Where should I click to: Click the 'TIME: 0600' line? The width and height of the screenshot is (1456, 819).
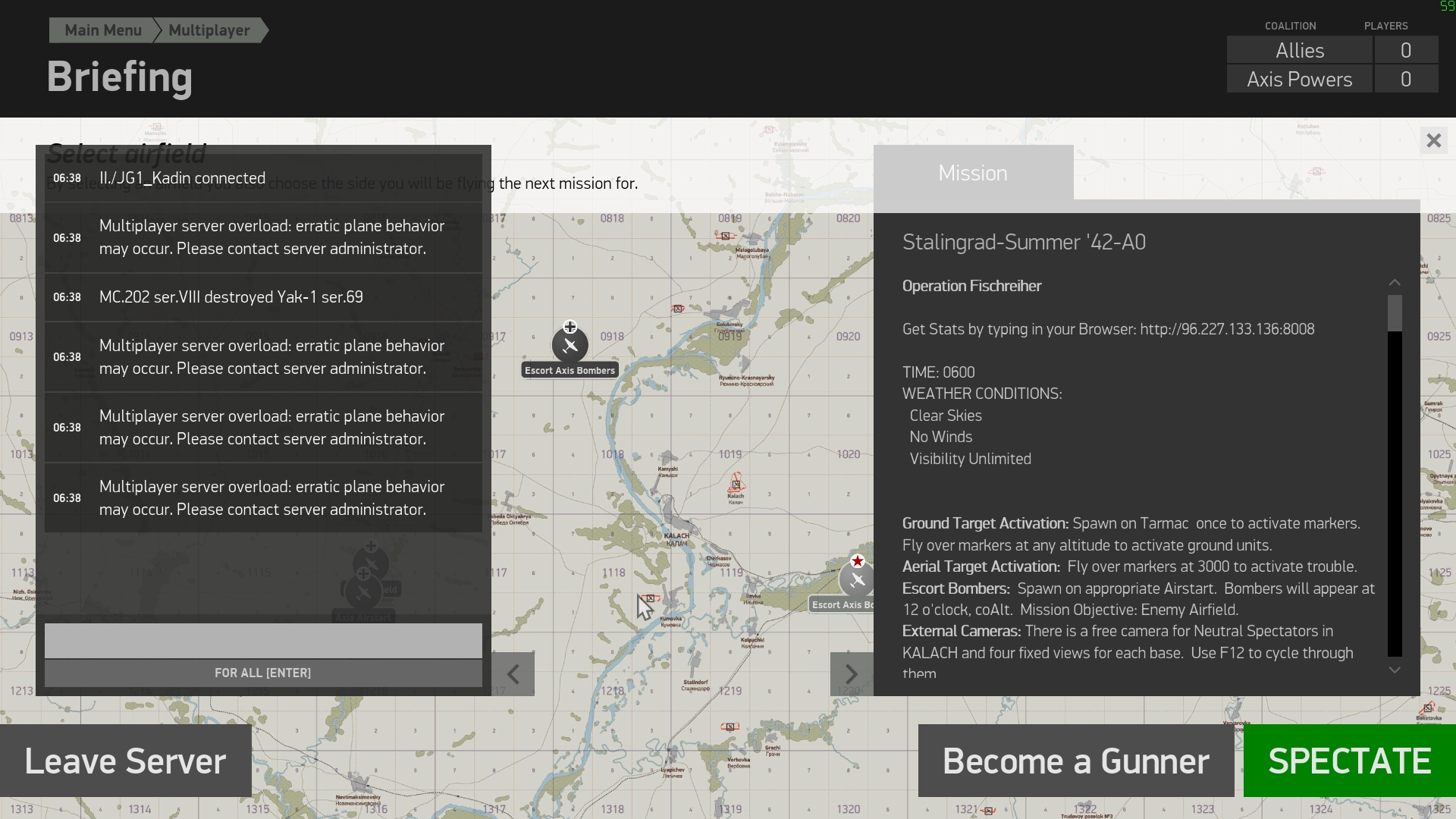coord(939,372)
